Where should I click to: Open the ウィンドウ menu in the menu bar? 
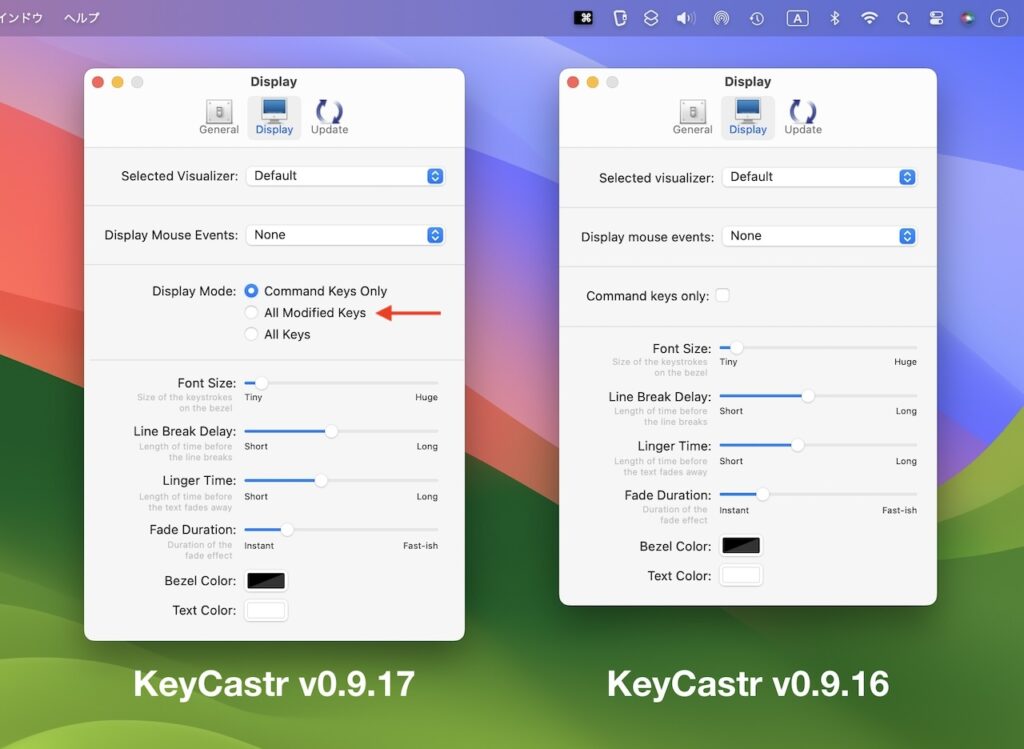click(22, 17)
